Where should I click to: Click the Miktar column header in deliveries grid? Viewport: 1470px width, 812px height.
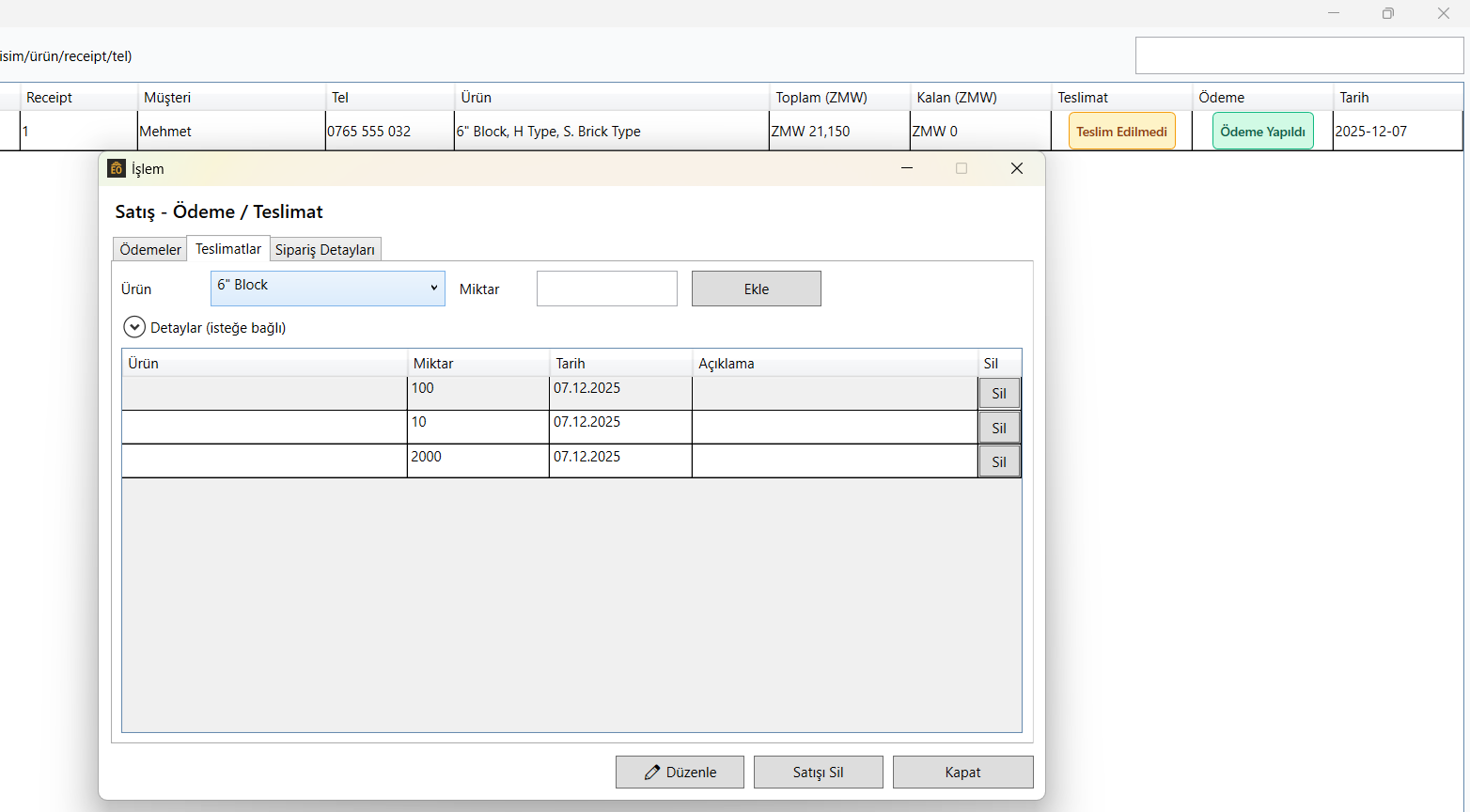pyautogui.click(x=478, y=363)
